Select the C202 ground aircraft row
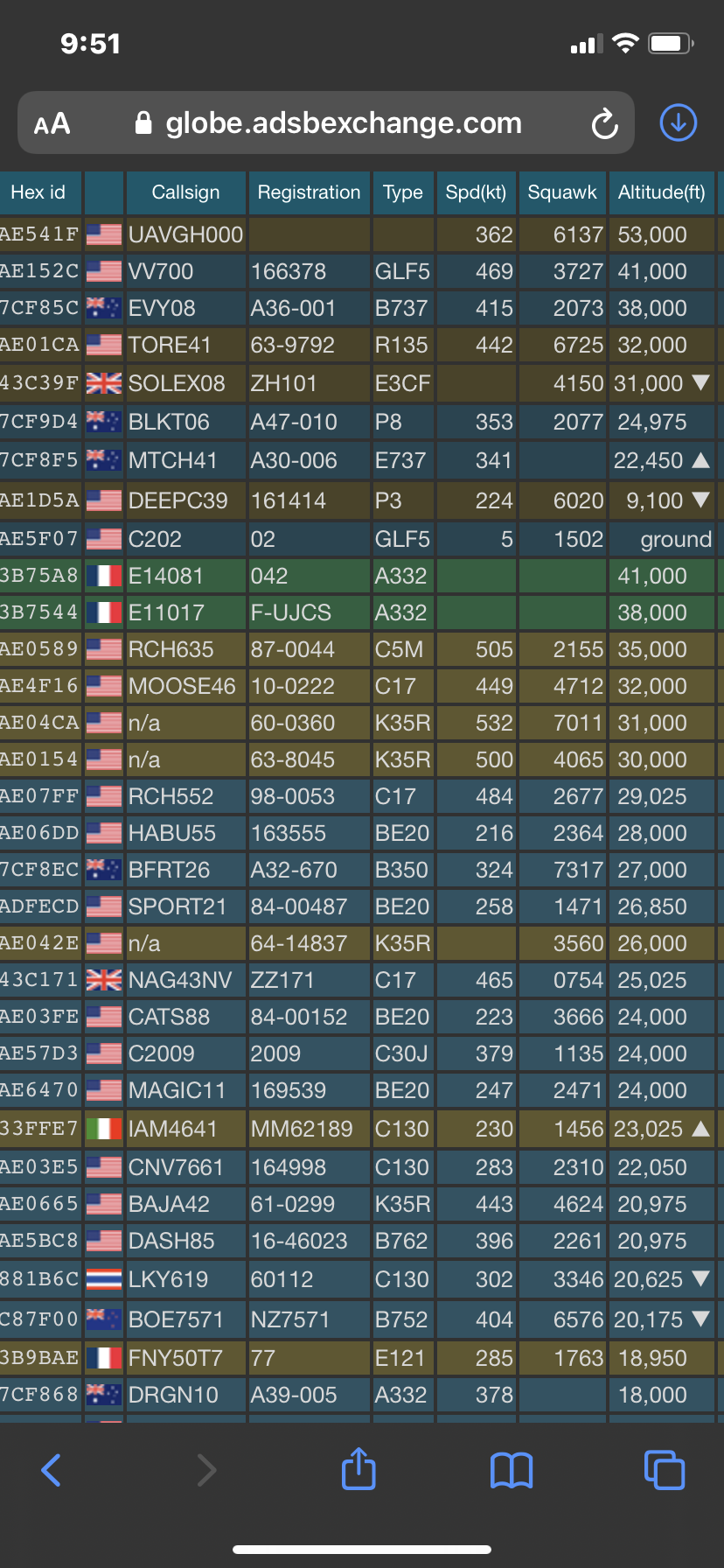Image resolution: width=724 pixels, height=1568 pixels. pos(359,539)
